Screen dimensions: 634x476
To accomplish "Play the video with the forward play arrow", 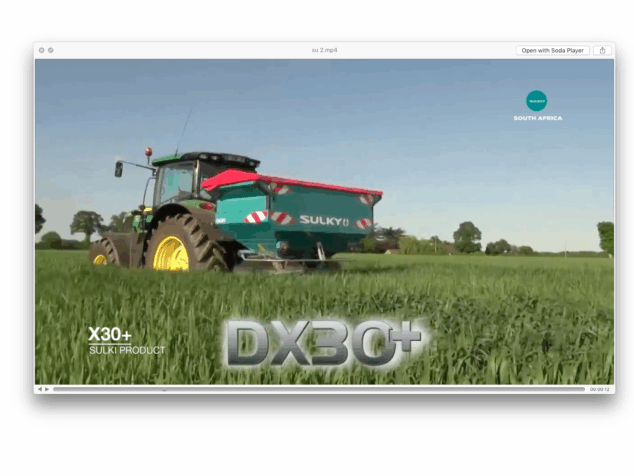I will pyautogui.click(x=47, y=389).
